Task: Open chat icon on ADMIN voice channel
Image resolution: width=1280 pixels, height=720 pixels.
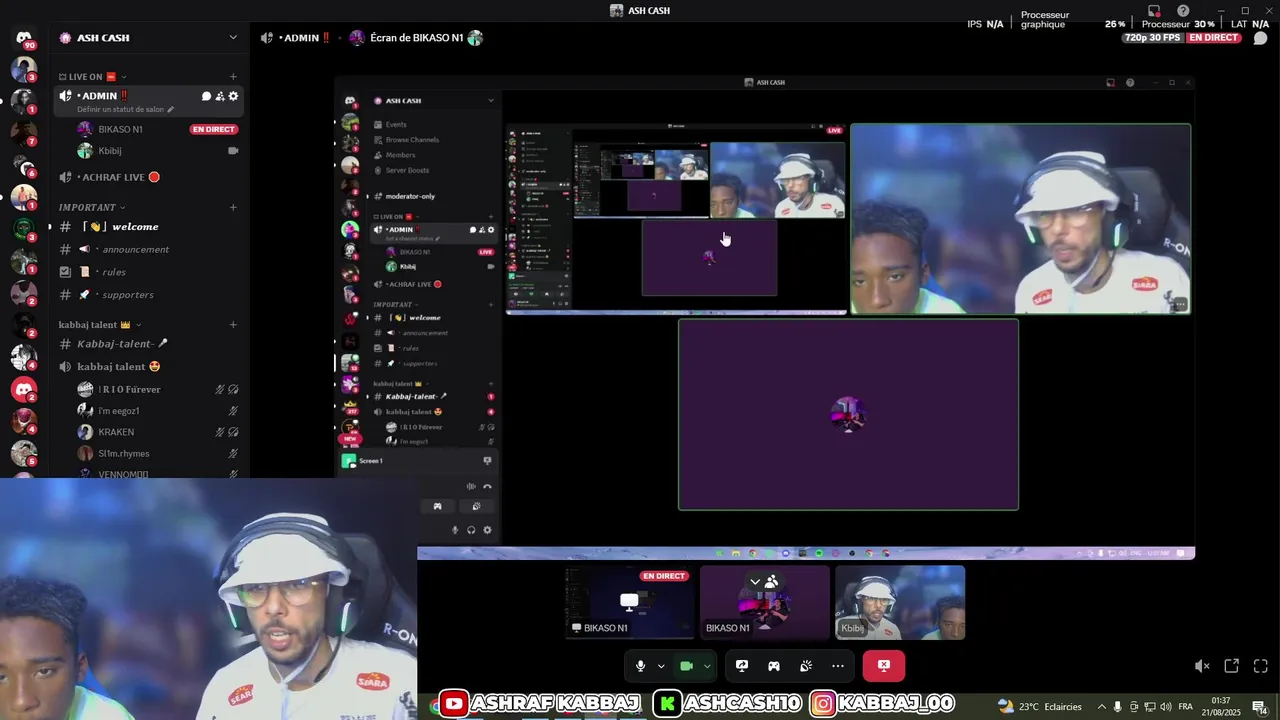Action: [206, 96]
